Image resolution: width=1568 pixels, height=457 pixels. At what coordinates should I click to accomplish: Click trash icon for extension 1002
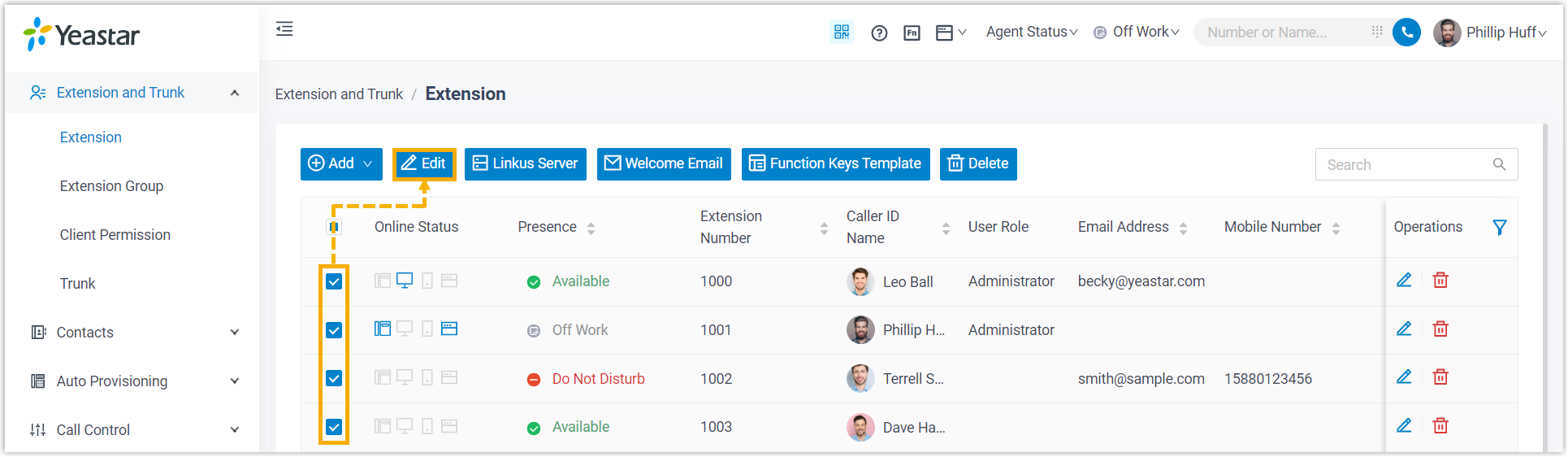click(1440, 377)
